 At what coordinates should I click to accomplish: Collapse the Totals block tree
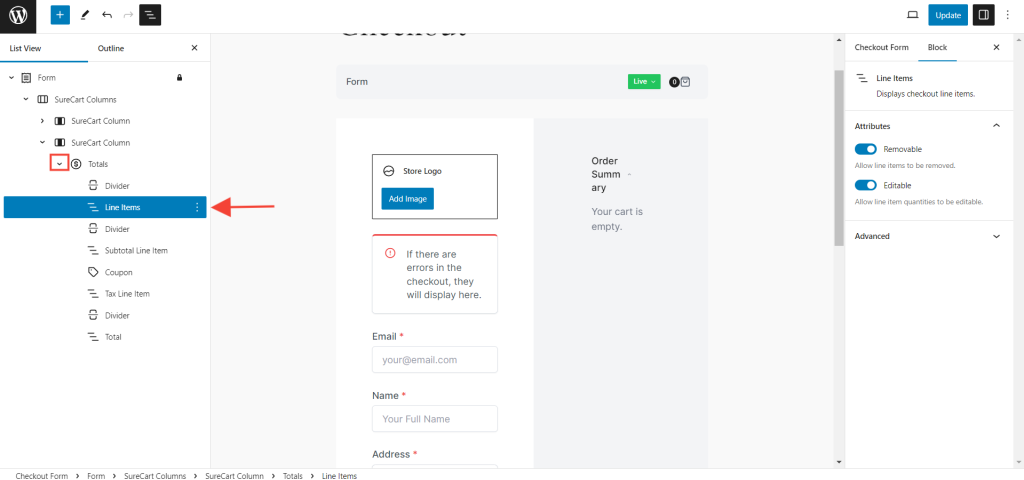click(59, 164)
